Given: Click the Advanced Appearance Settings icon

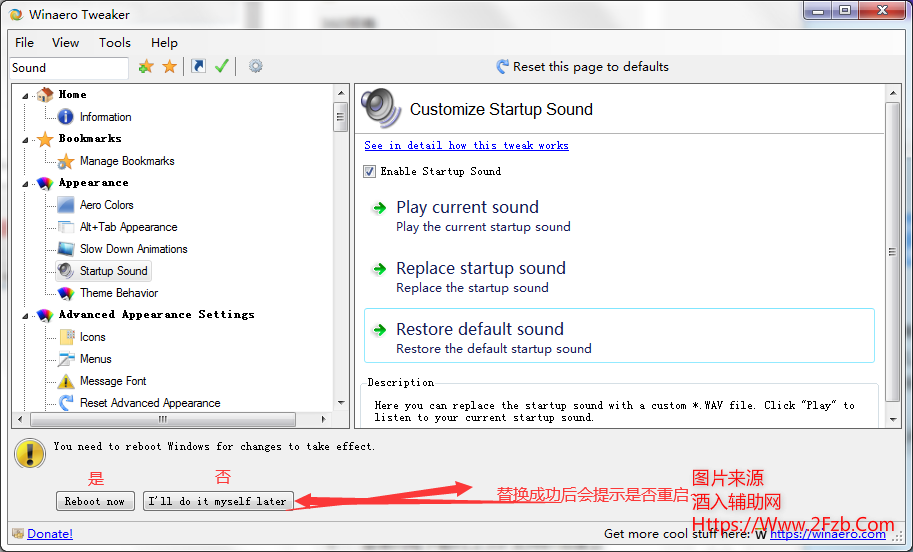Looking at the screenshot, I should [x=45, y=315].
